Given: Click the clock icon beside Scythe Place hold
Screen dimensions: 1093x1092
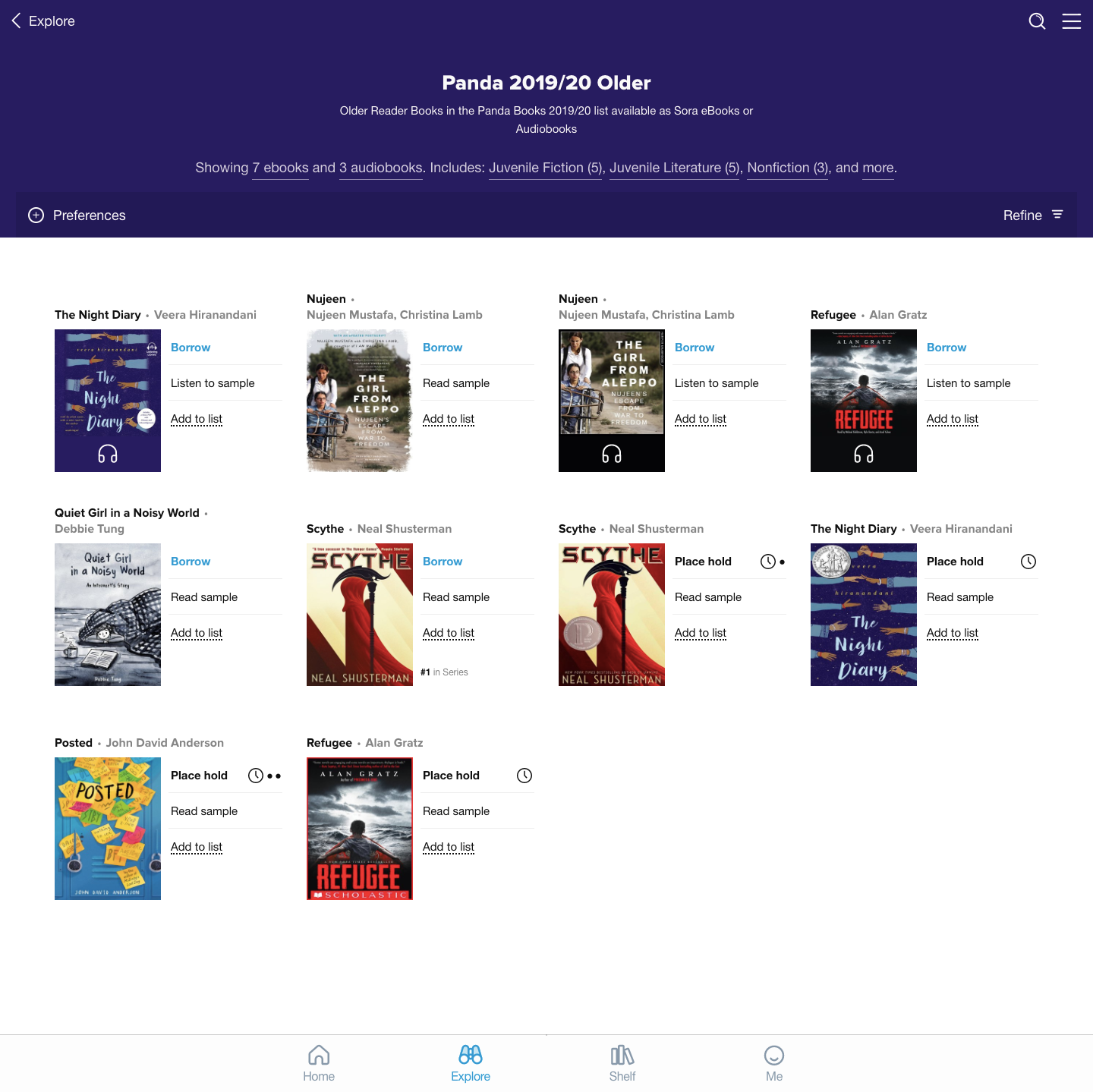Looking at the screenshot, I should 768,562.
